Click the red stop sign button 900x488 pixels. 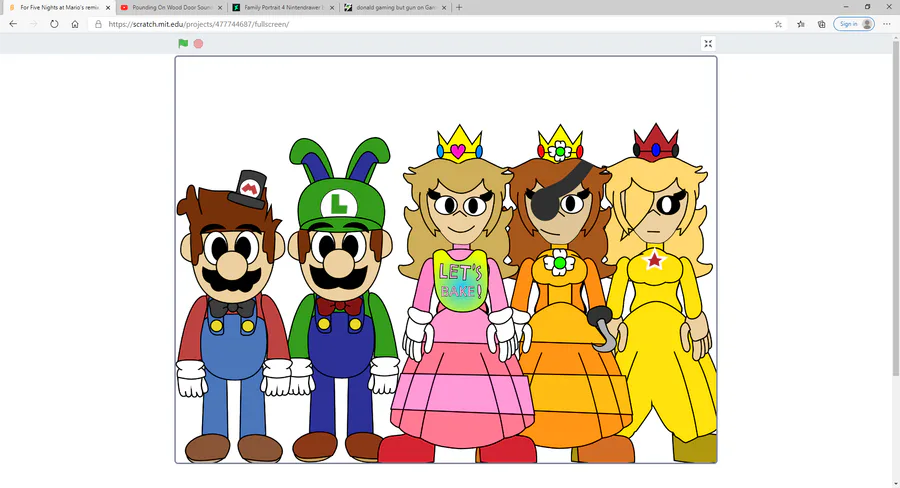pos(198,44)
